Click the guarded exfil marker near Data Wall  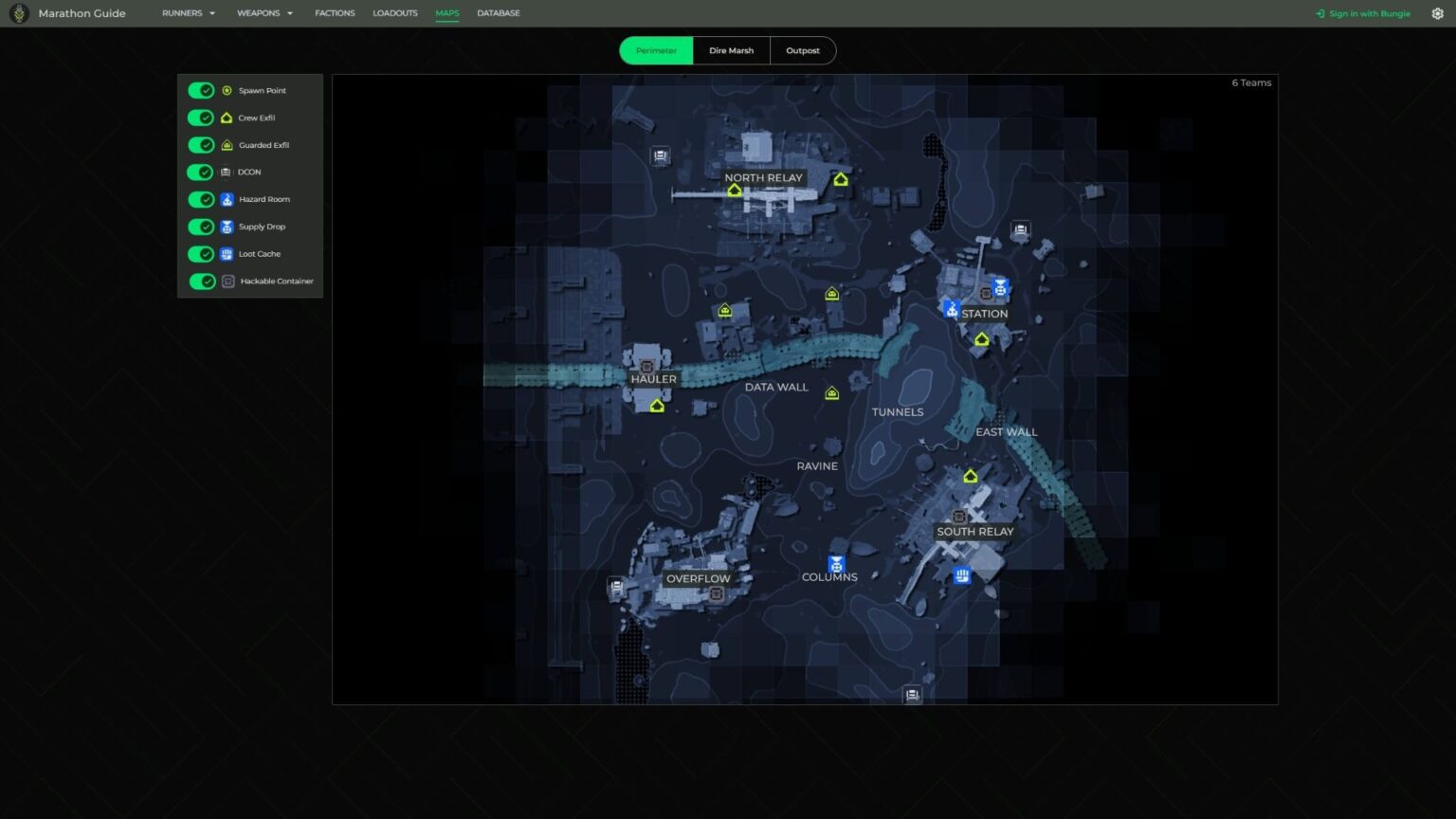tap(831, 393)
